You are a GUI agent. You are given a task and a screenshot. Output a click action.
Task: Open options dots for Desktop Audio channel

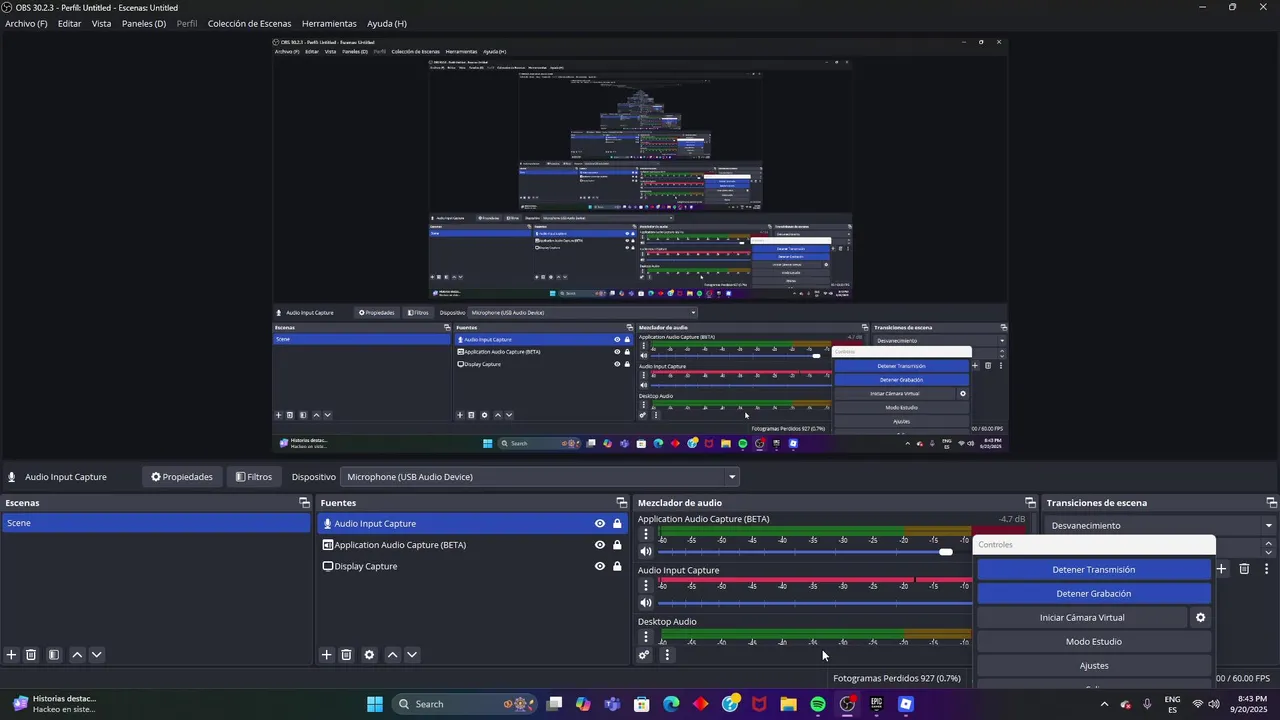click(x=646, y=636)
